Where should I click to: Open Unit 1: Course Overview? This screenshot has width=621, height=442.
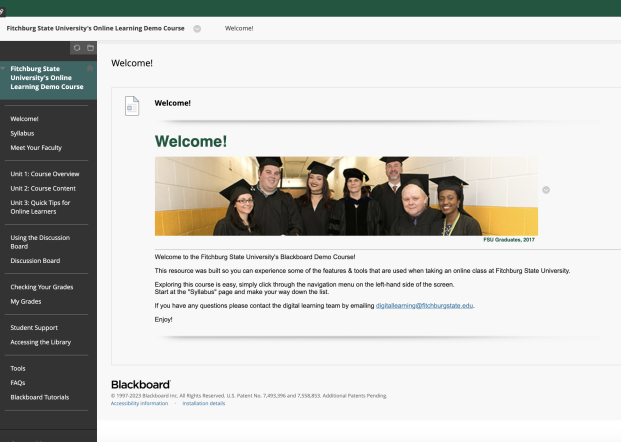(x=45, y=174)
